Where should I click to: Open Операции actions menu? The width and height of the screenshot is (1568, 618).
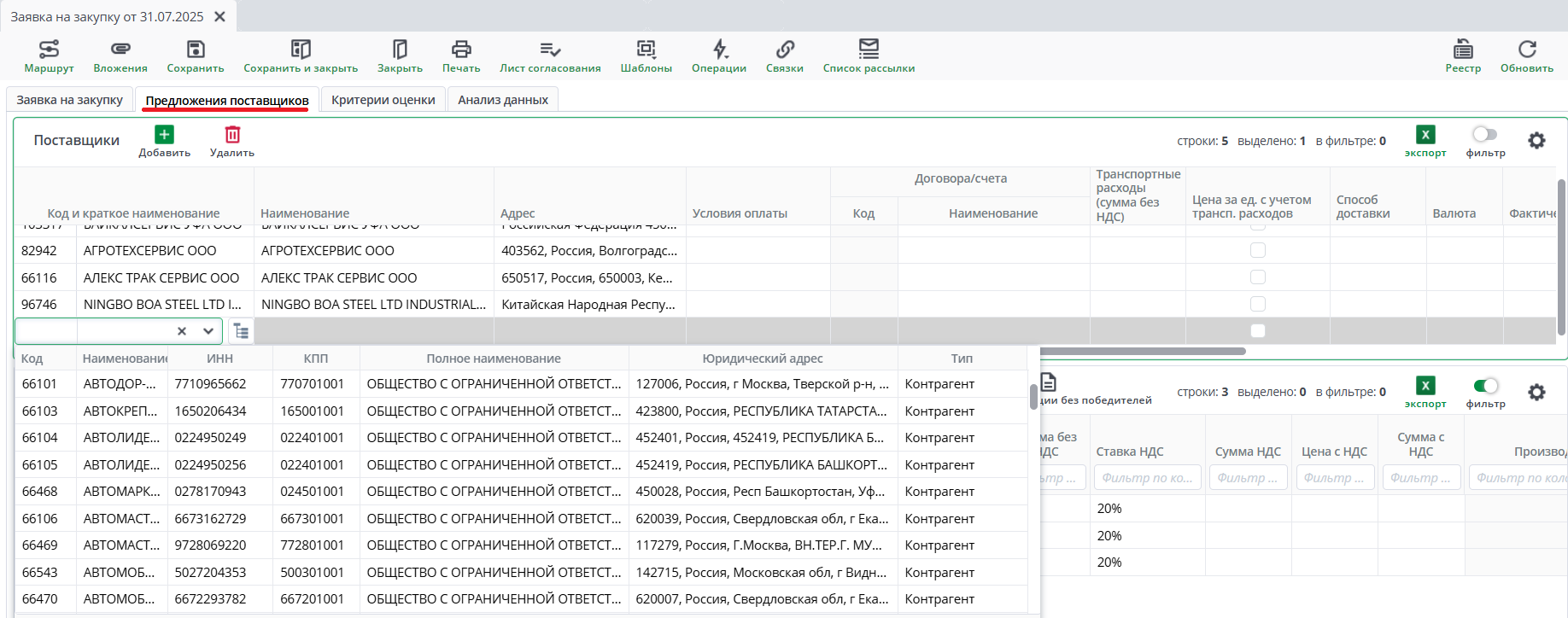(x=719, y=55)
